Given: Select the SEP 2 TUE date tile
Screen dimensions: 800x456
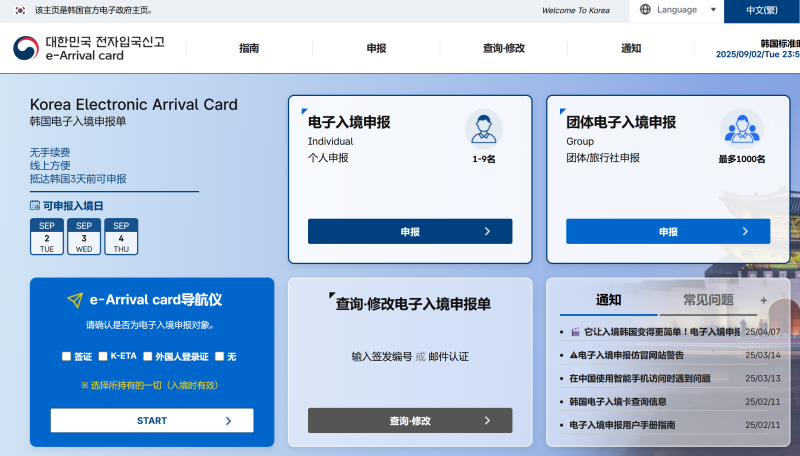Looking at the screenshot, I should point(47,237).
